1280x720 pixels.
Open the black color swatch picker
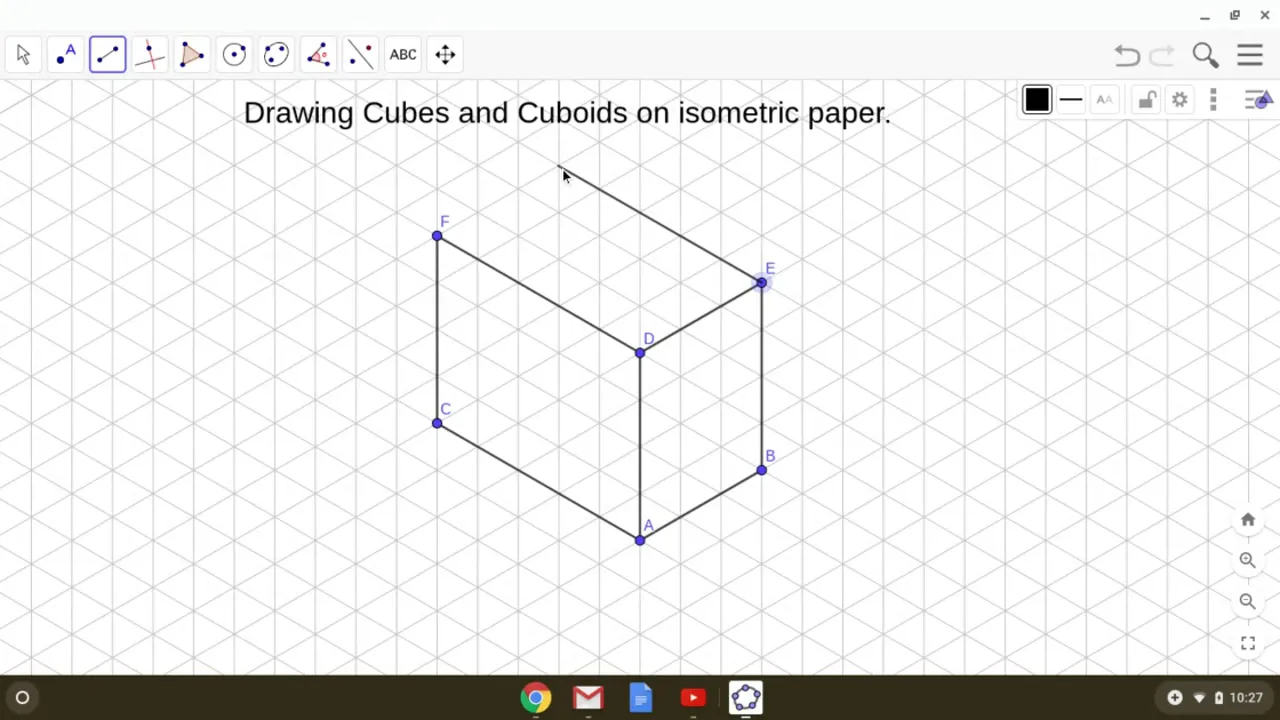(1037, 100)
